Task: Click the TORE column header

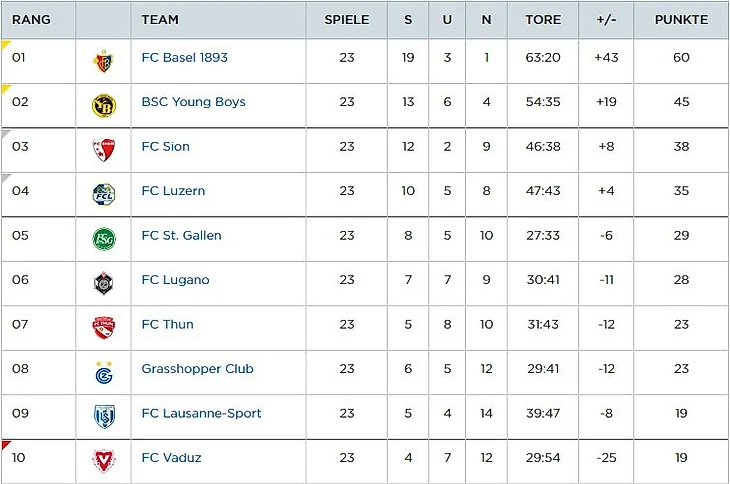Action: point(543,20)
